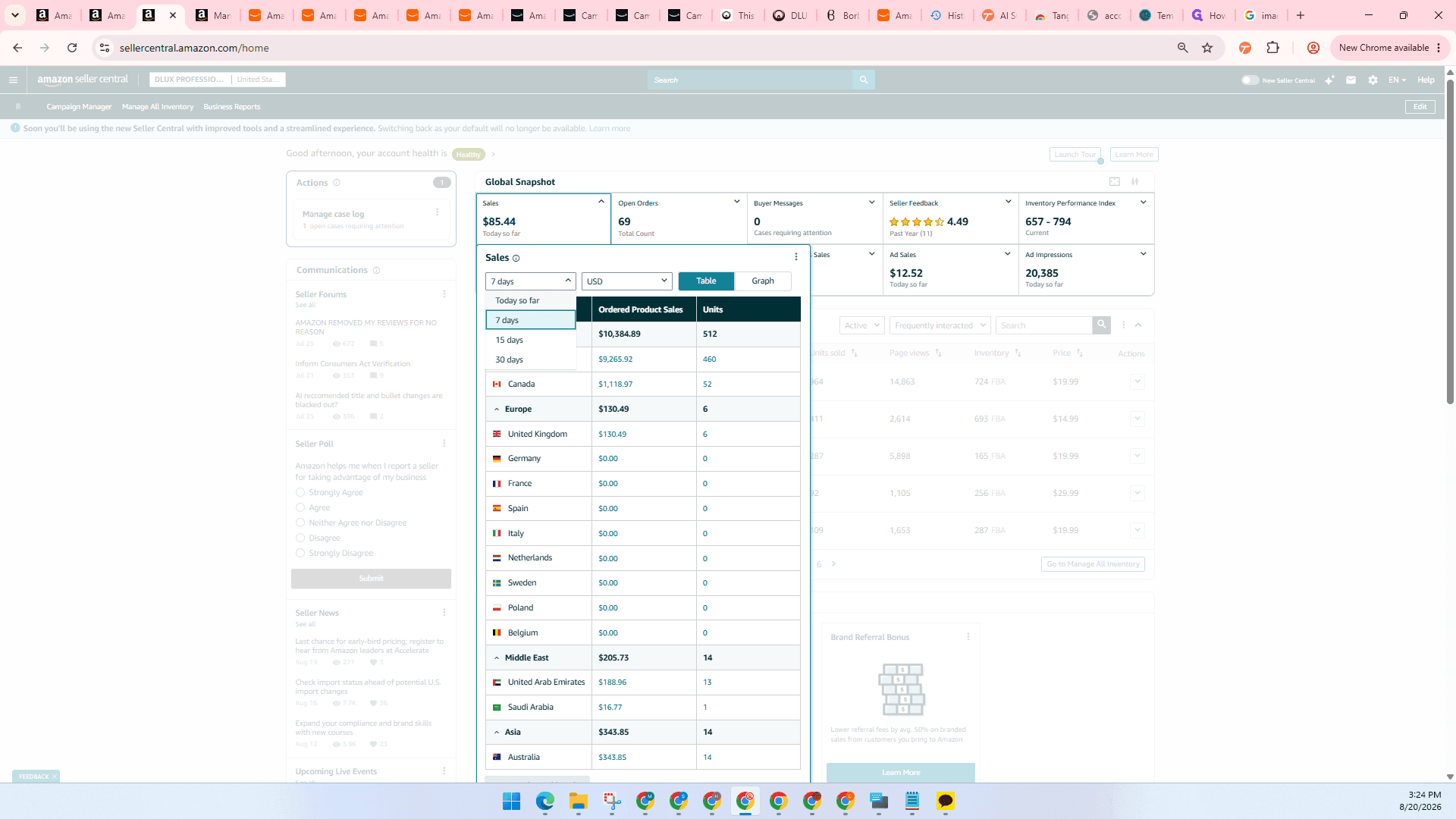
Task: Open the Chrome extensions puzzle icon
Action: (1272, 48)
